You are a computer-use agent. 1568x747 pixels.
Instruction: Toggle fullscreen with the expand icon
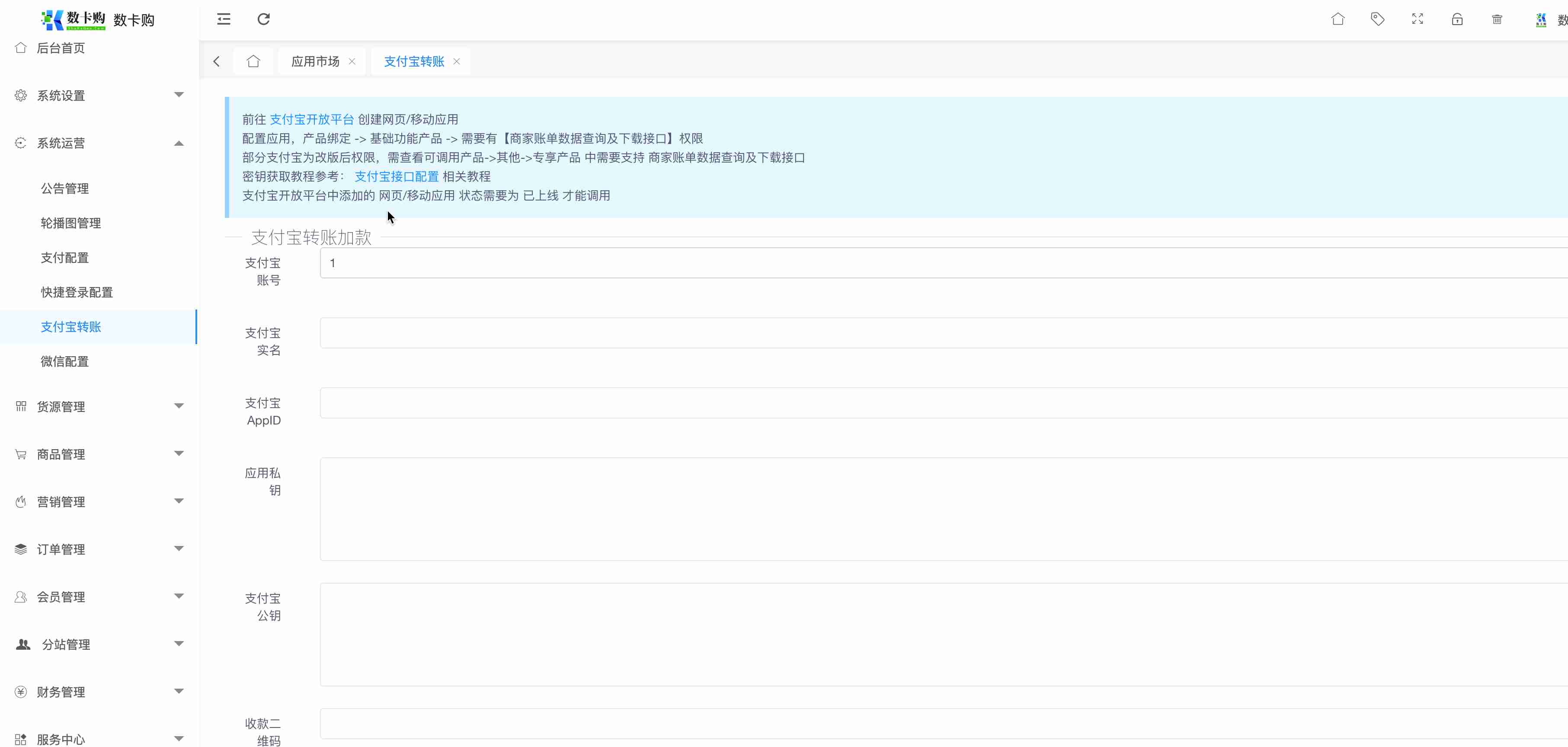(1417, 19)
